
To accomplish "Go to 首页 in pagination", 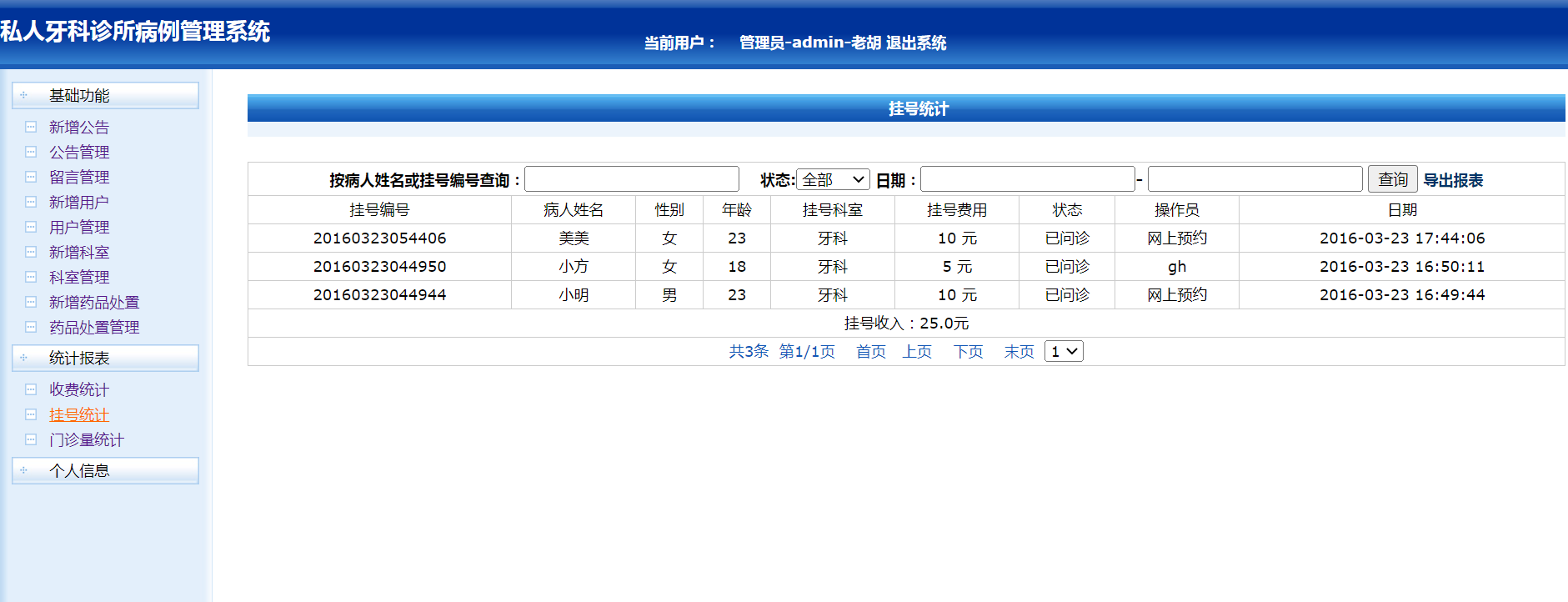I will [871, 352].
